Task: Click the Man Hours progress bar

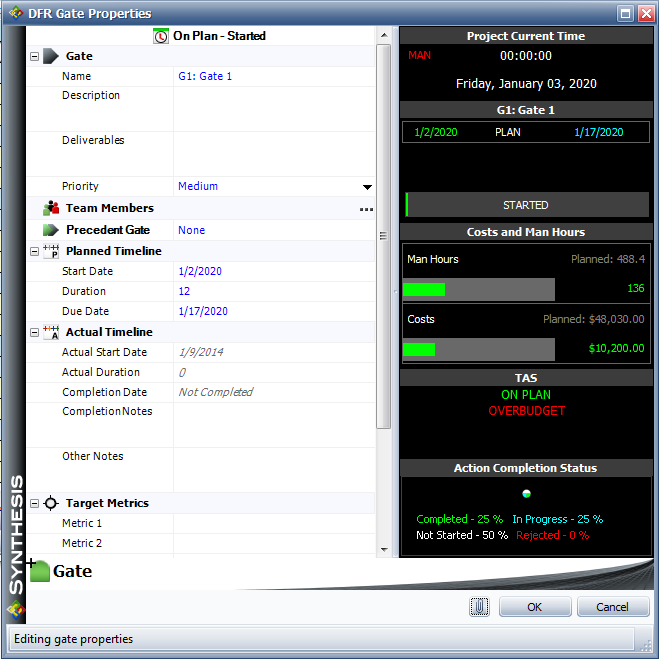Action: [478, 289]
